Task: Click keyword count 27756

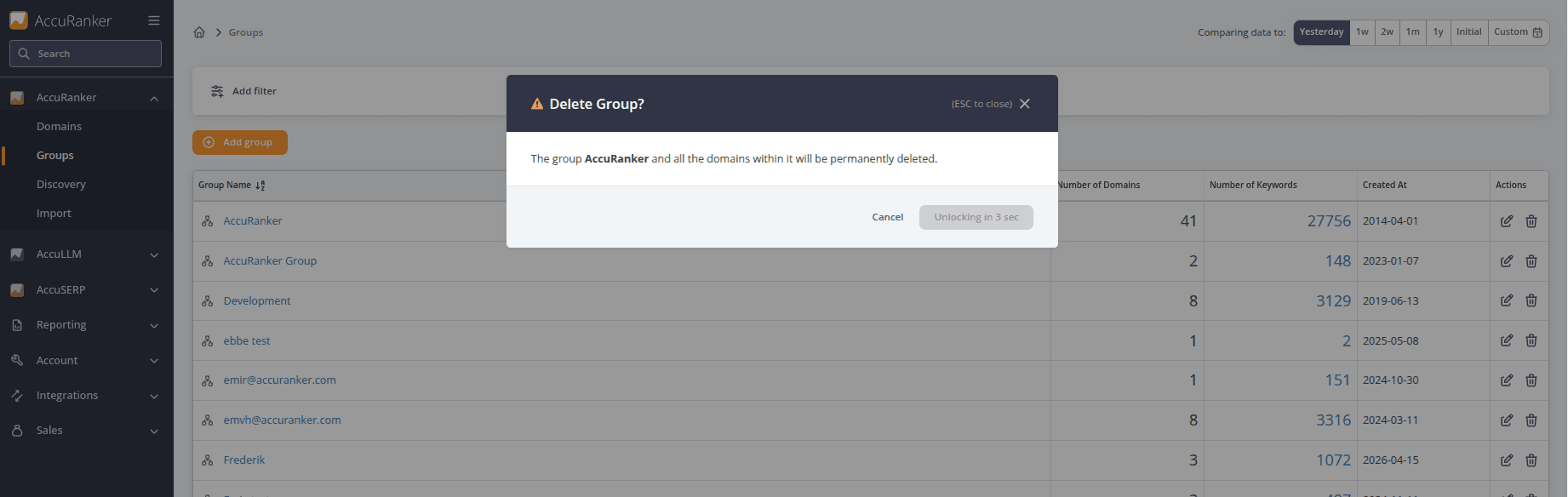Action: pos(1329,221)
